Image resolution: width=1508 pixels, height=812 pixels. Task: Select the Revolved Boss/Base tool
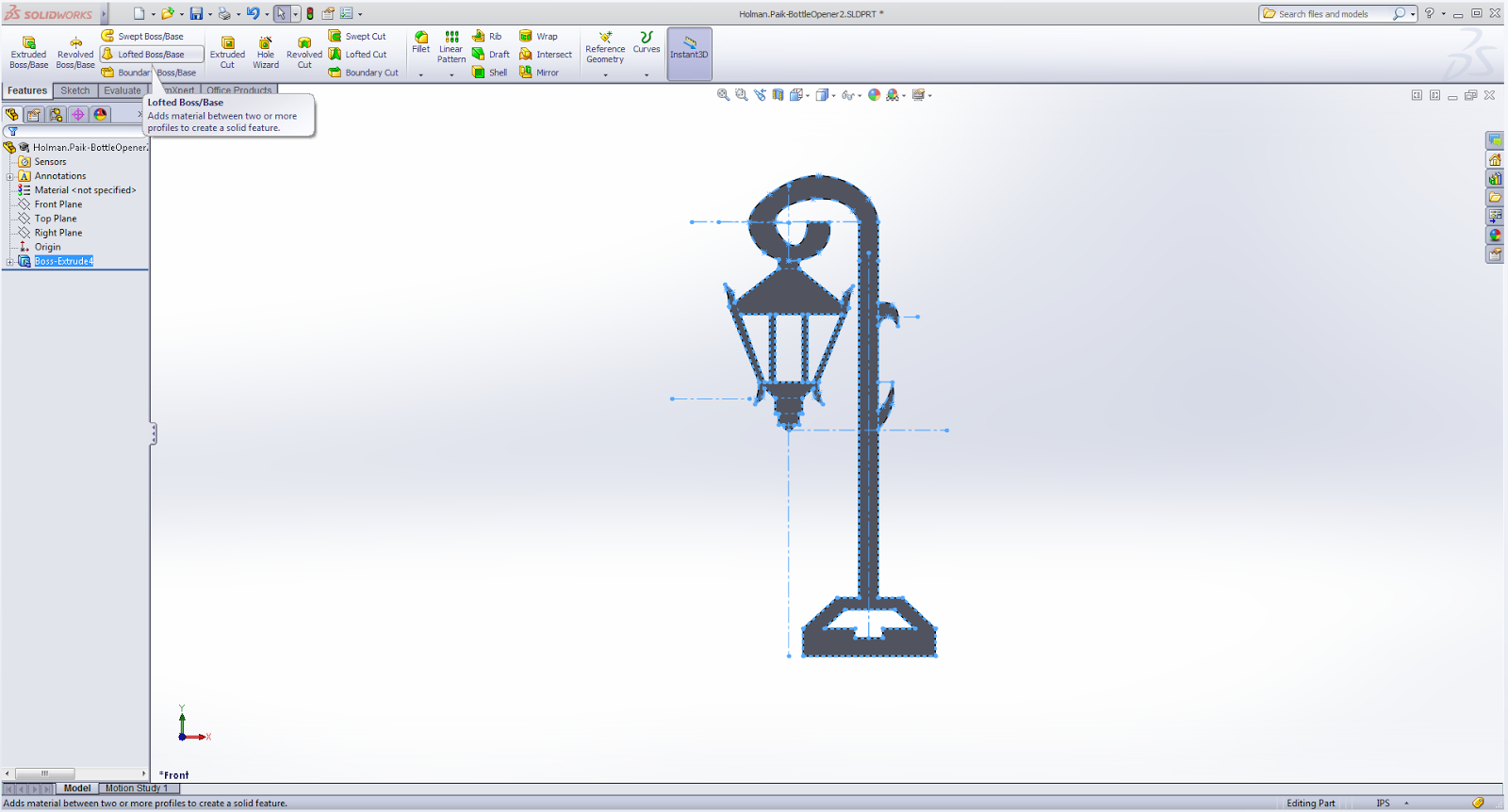75,52
